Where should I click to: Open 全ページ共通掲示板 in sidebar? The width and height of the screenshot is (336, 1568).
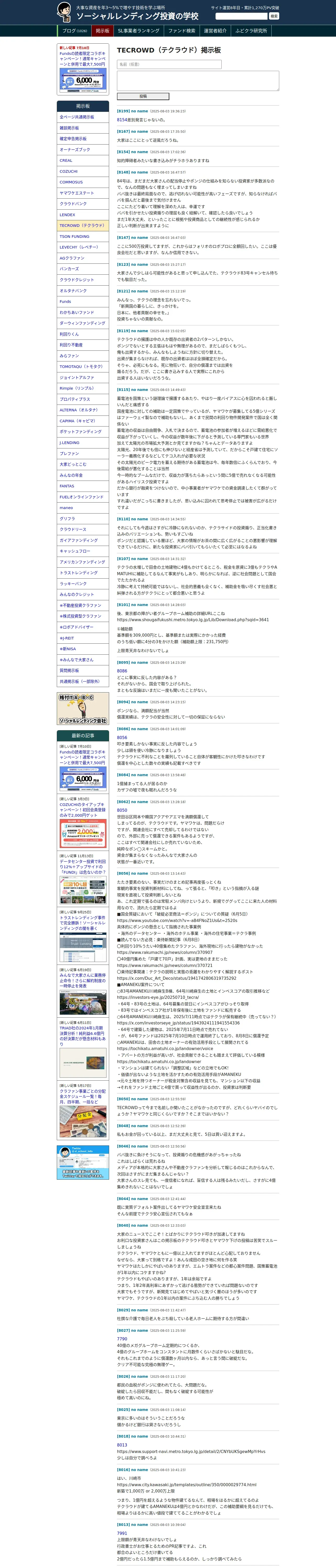coord(83,117)
